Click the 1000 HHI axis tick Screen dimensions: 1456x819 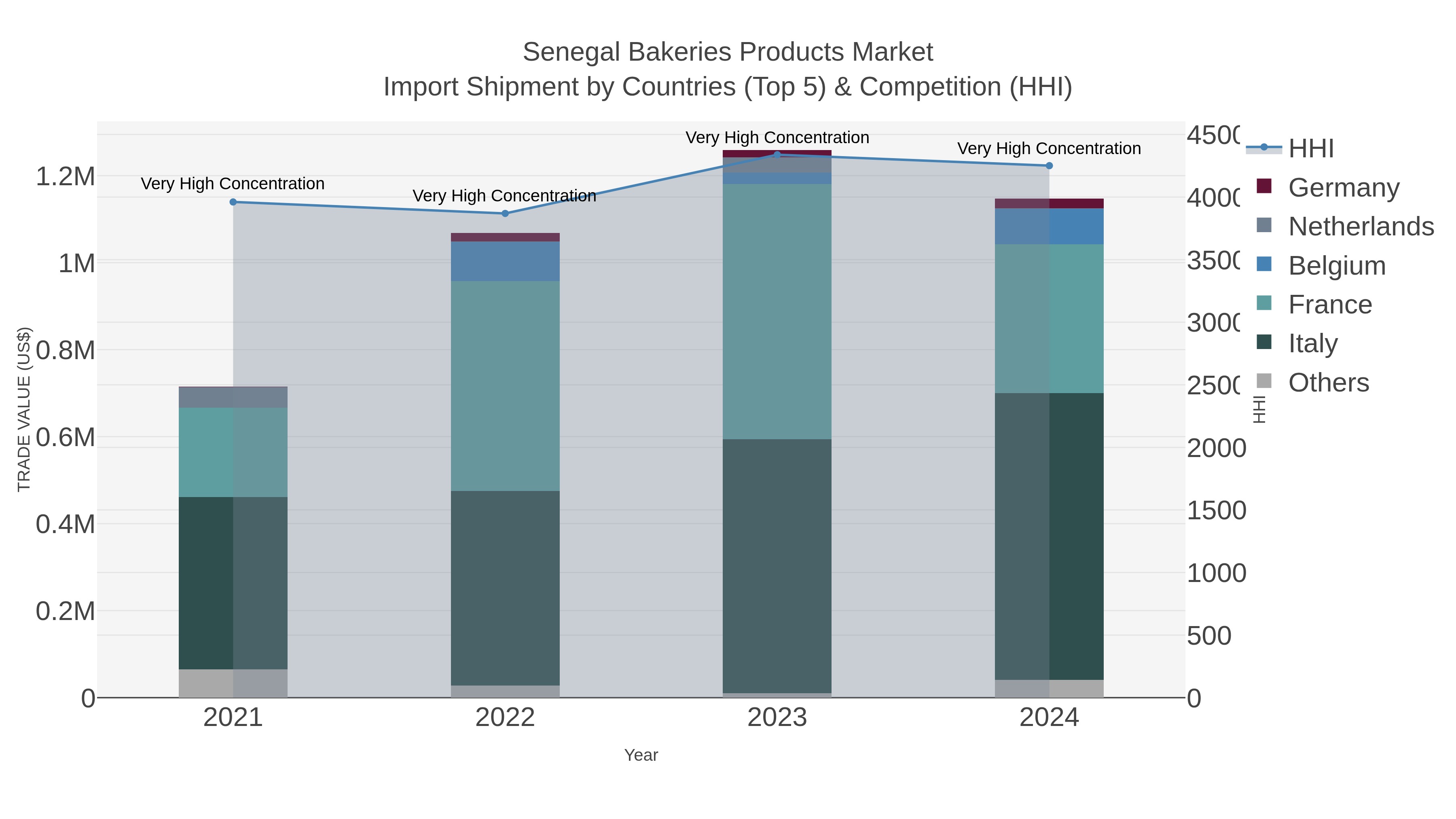point(1216,573)
